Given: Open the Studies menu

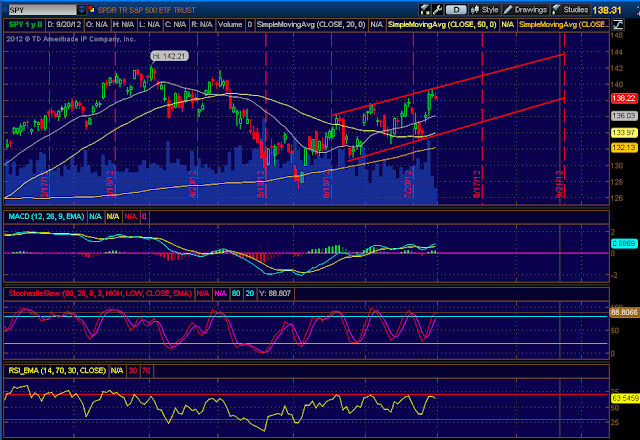Looking at the screenshot, I should [x=570, y=10].
